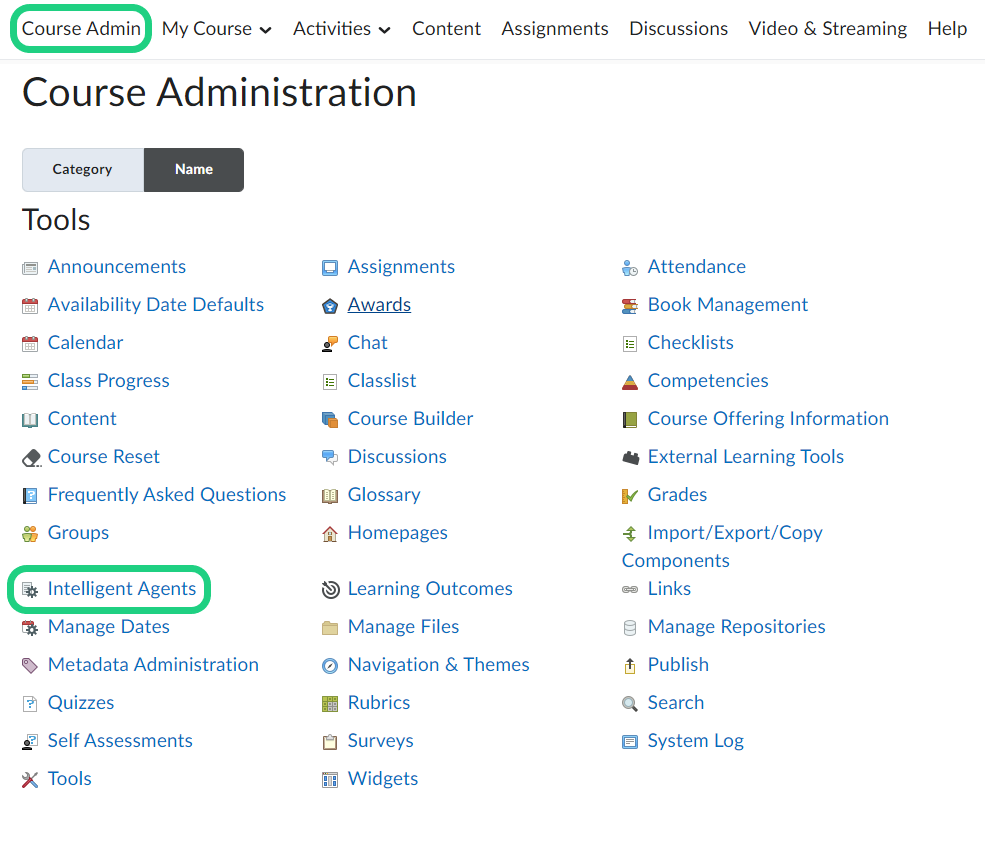Switch tool listing to Name view
The height and width of the screenshot is (842, 985).
[194, 169]
